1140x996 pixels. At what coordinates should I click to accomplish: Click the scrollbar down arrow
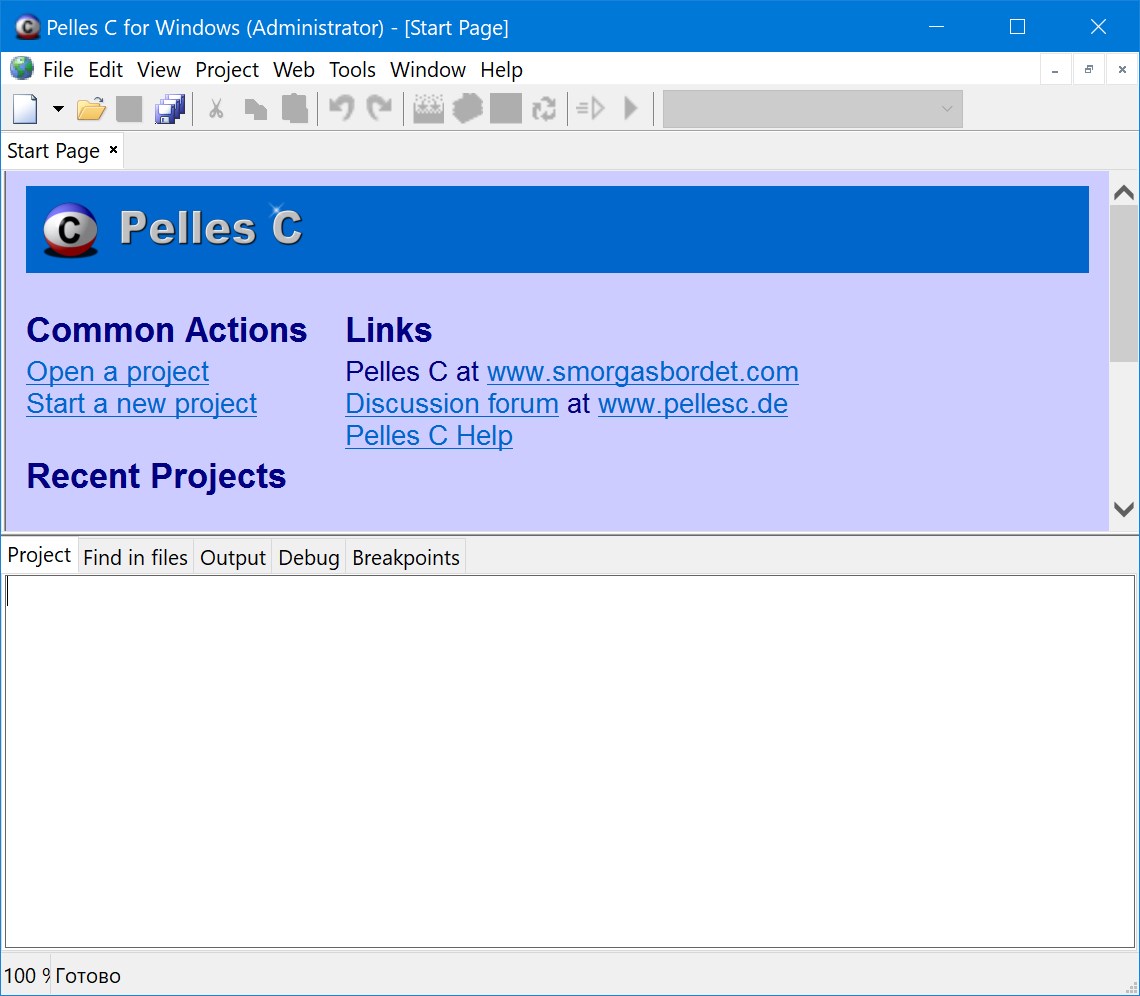[x=1122, y=510]
